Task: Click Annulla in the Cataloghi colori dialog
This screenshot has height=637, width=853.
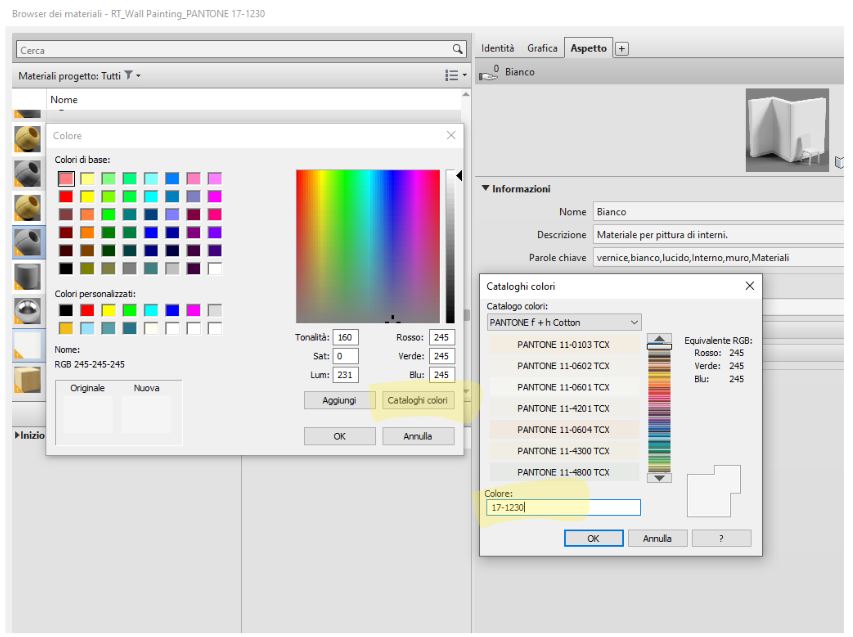Action: [657, 538]
